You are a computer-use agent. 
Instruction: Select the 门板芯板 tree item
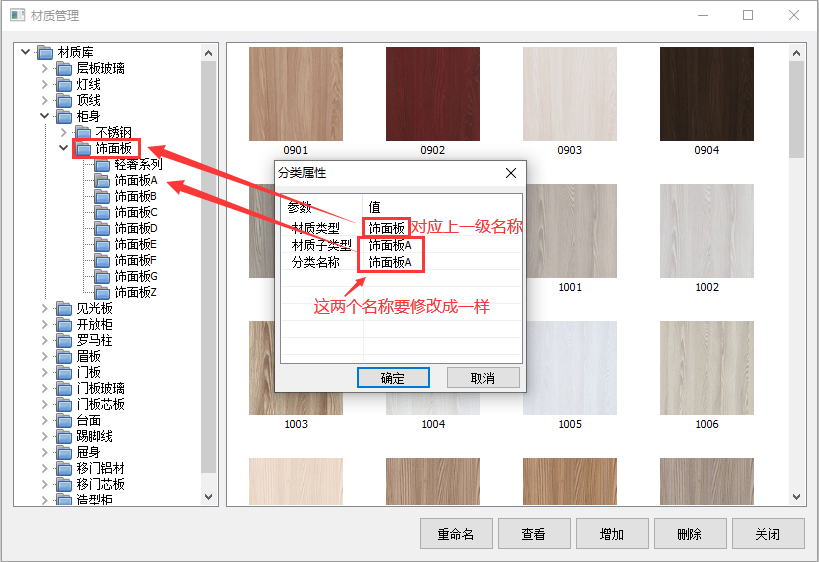point(100,405)
